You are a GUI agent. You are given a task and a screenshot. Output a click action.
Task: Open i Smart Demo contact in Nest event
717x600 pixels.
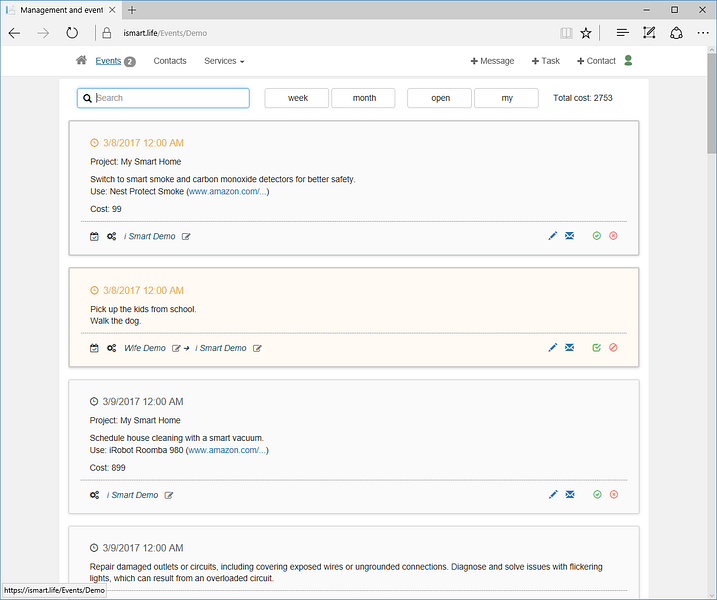(150, 236)
